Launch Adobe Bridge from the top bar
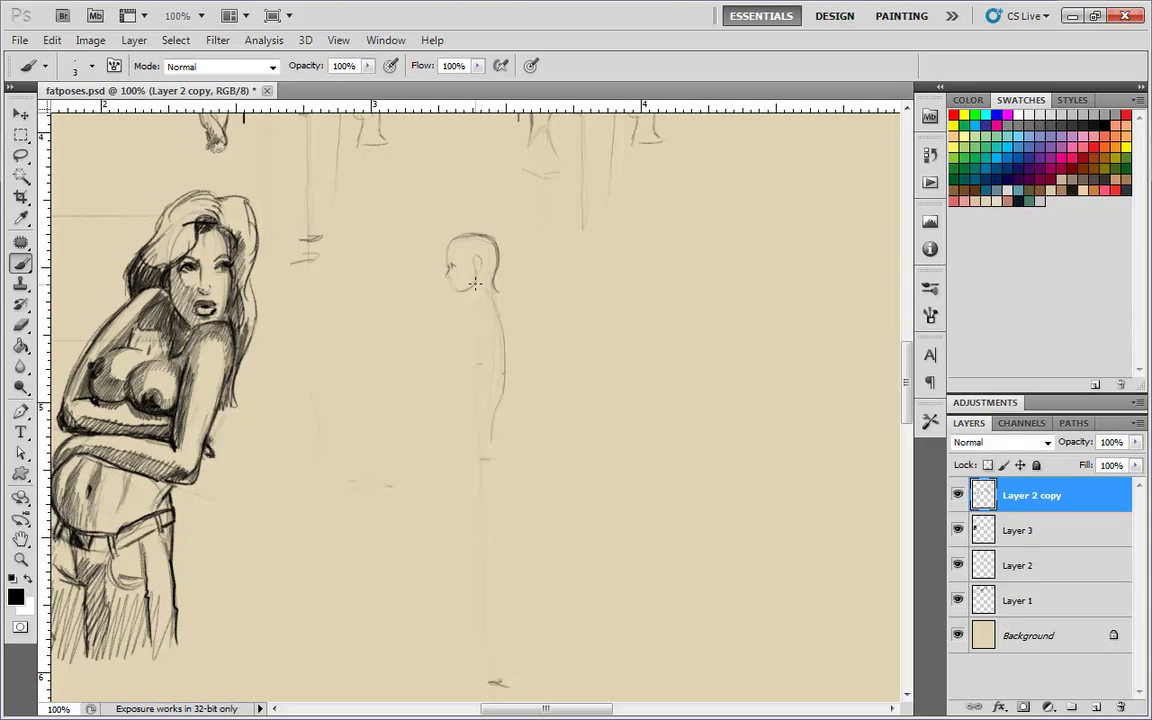The width and height of the screenshot is (1152, 720). pyautogui.click(x=63, y=16)
